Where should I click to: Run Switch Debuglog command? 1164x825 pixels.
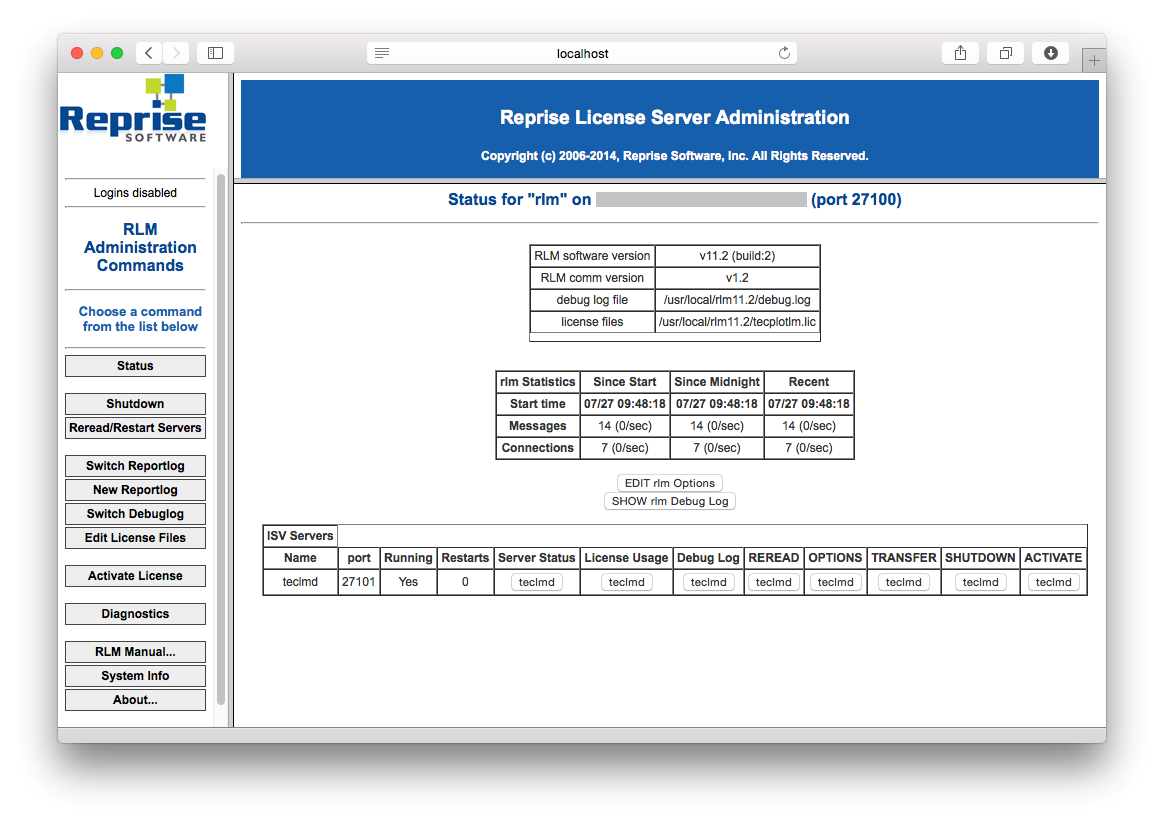[135, 514]
